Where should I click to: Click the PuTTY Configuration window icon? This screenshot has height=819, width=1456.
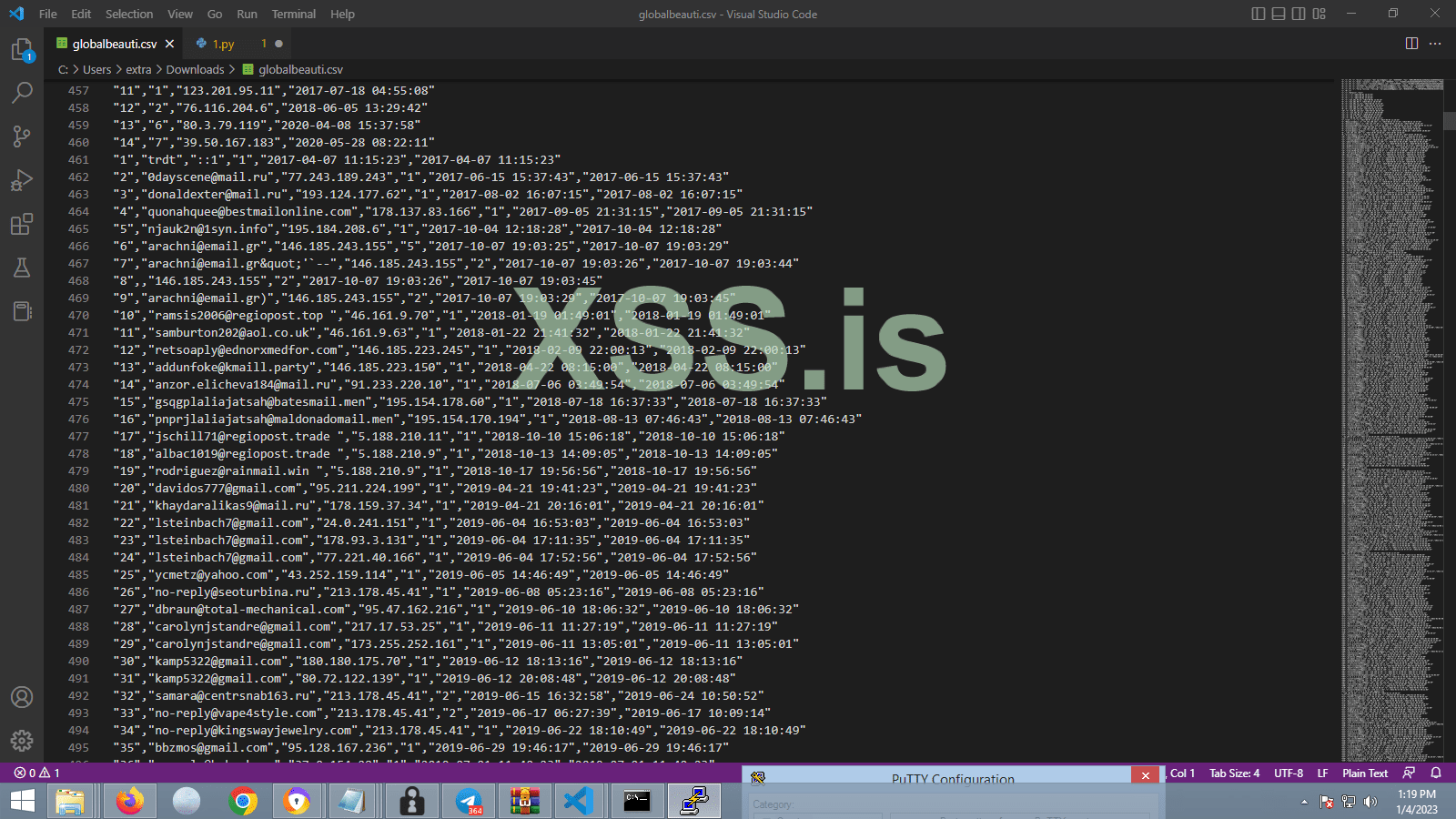pyautogui.click(x=757, y=777)
